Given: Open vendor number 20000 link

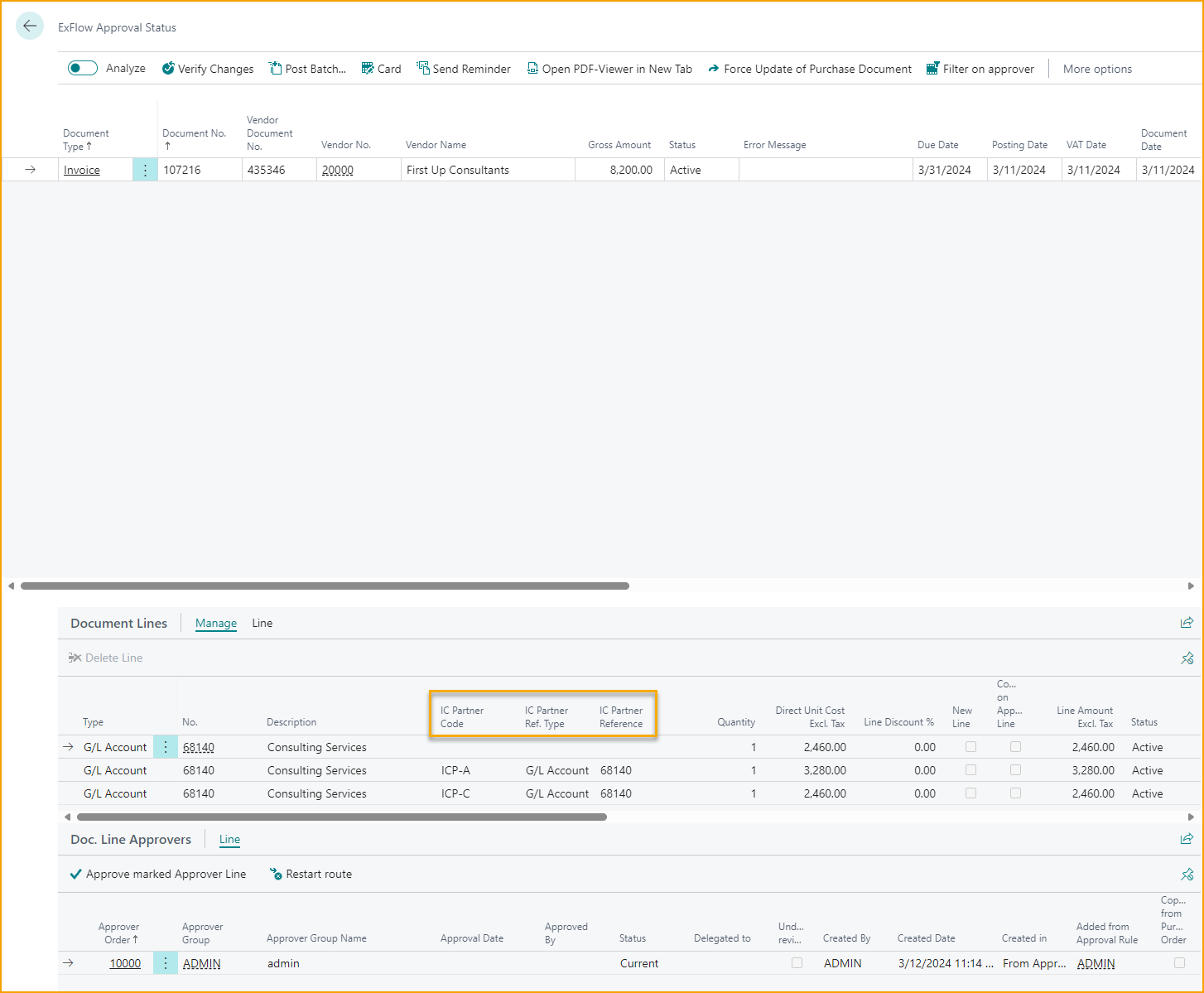Looking at the screenshot, I should (x=338, y=170).
